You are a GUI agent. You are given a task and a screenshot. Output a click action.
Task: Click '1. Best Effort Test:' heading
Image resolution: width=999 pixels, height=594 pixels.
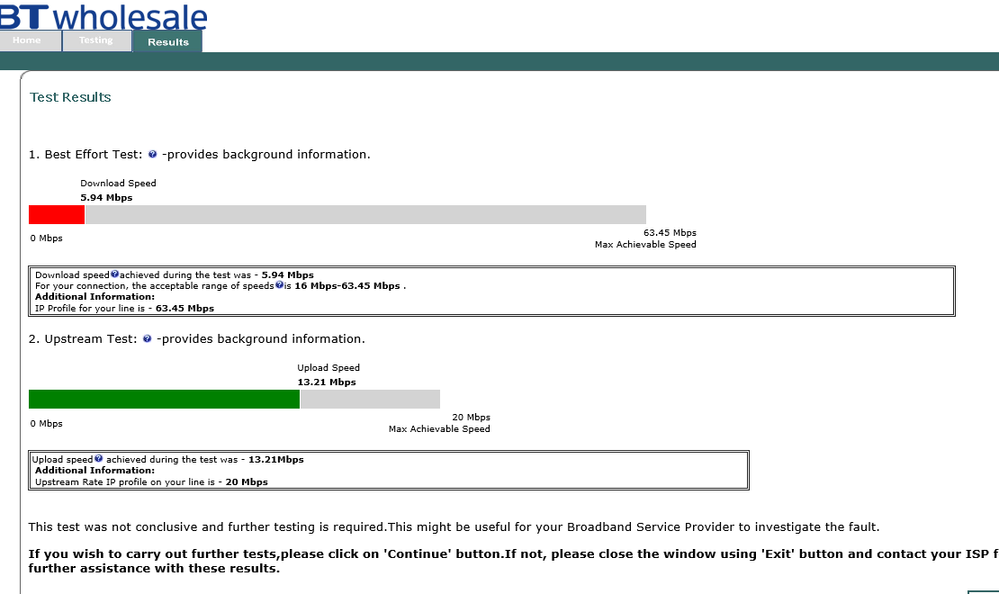pyautogui.click(x=85, y=155)
